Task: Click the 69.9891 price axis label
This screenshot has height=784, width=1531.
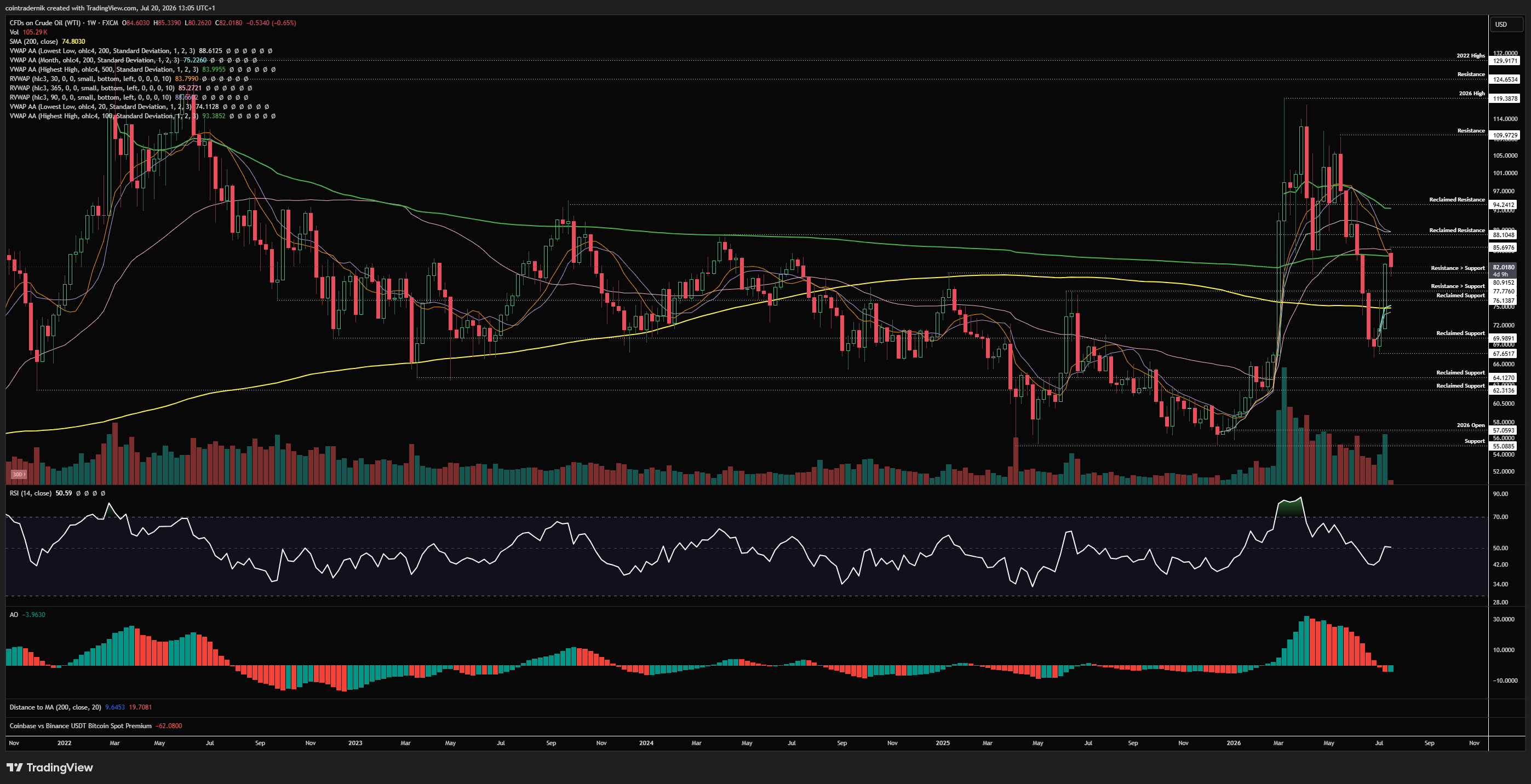Action: (1504, 338)
